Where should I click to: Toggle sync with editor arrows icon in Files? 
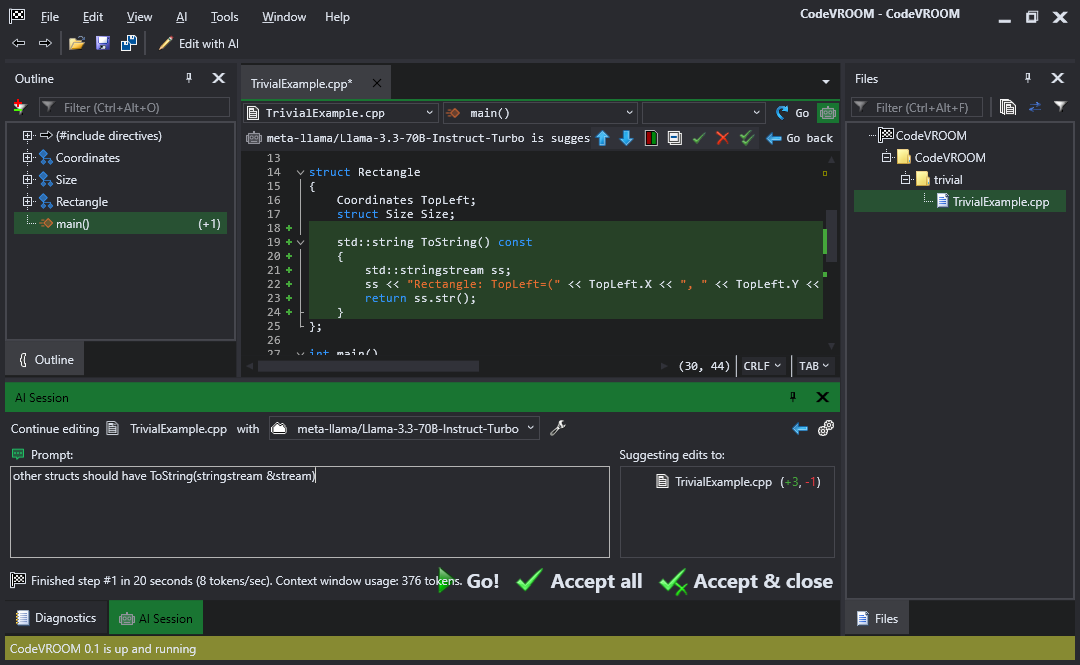[1035, 107]
